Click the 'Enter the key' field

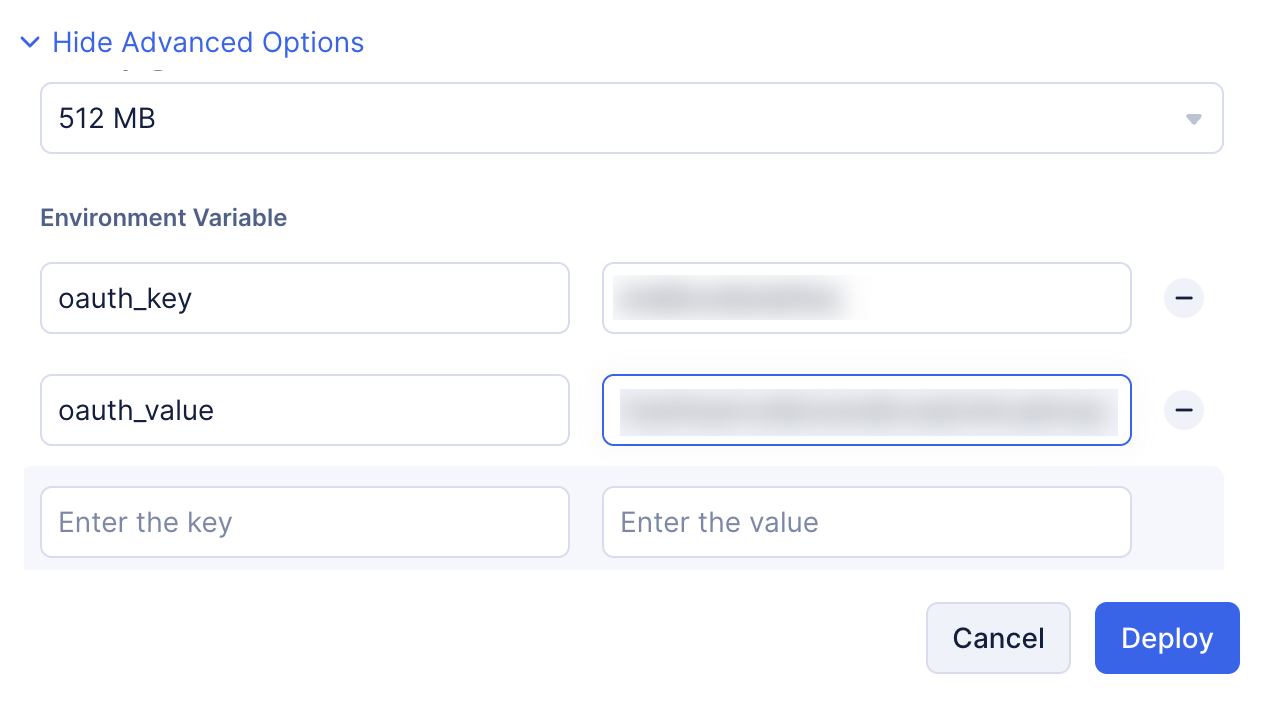[x=304, y=522]
